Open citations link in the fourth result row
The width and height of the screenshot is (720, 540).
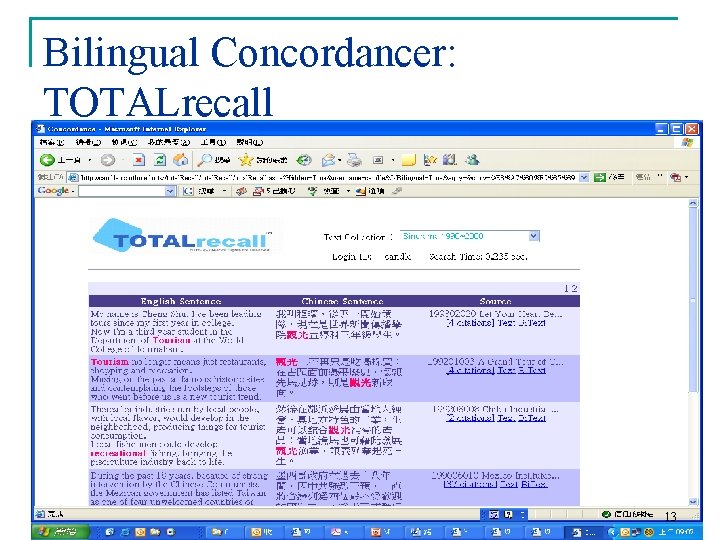coord(470,484)
